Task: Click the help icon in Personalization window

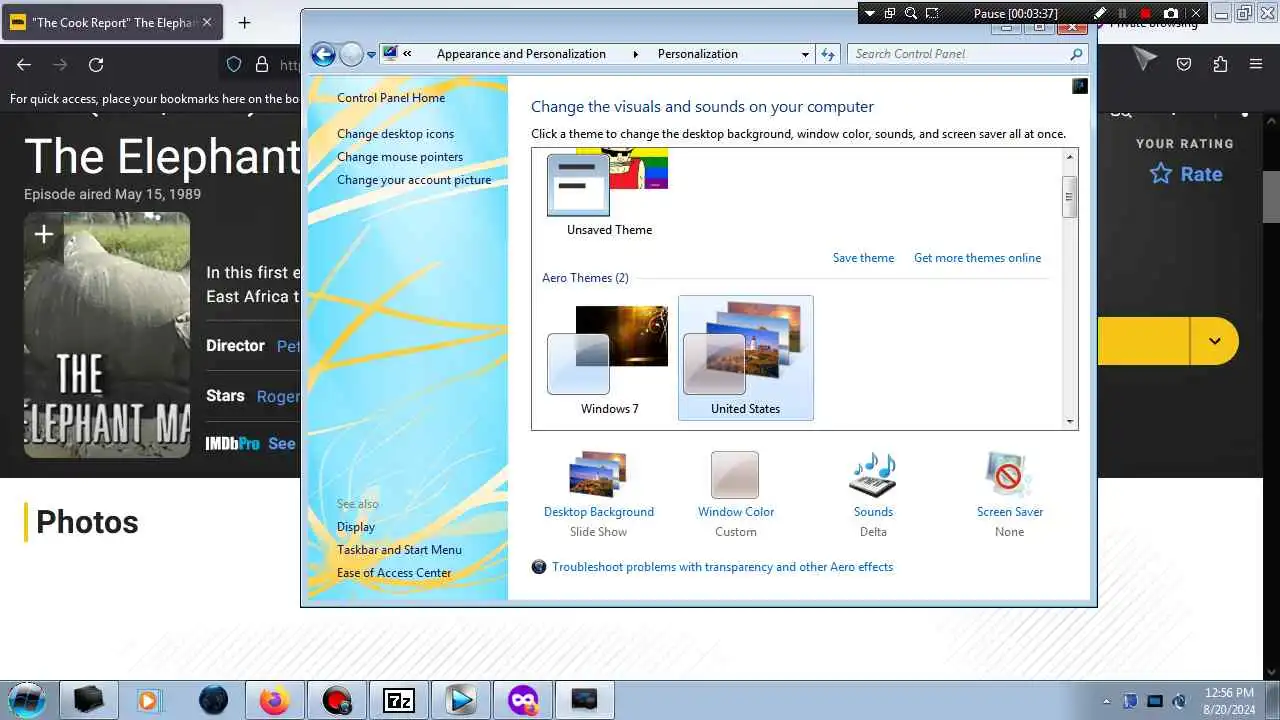Action: coord(1079,87)
